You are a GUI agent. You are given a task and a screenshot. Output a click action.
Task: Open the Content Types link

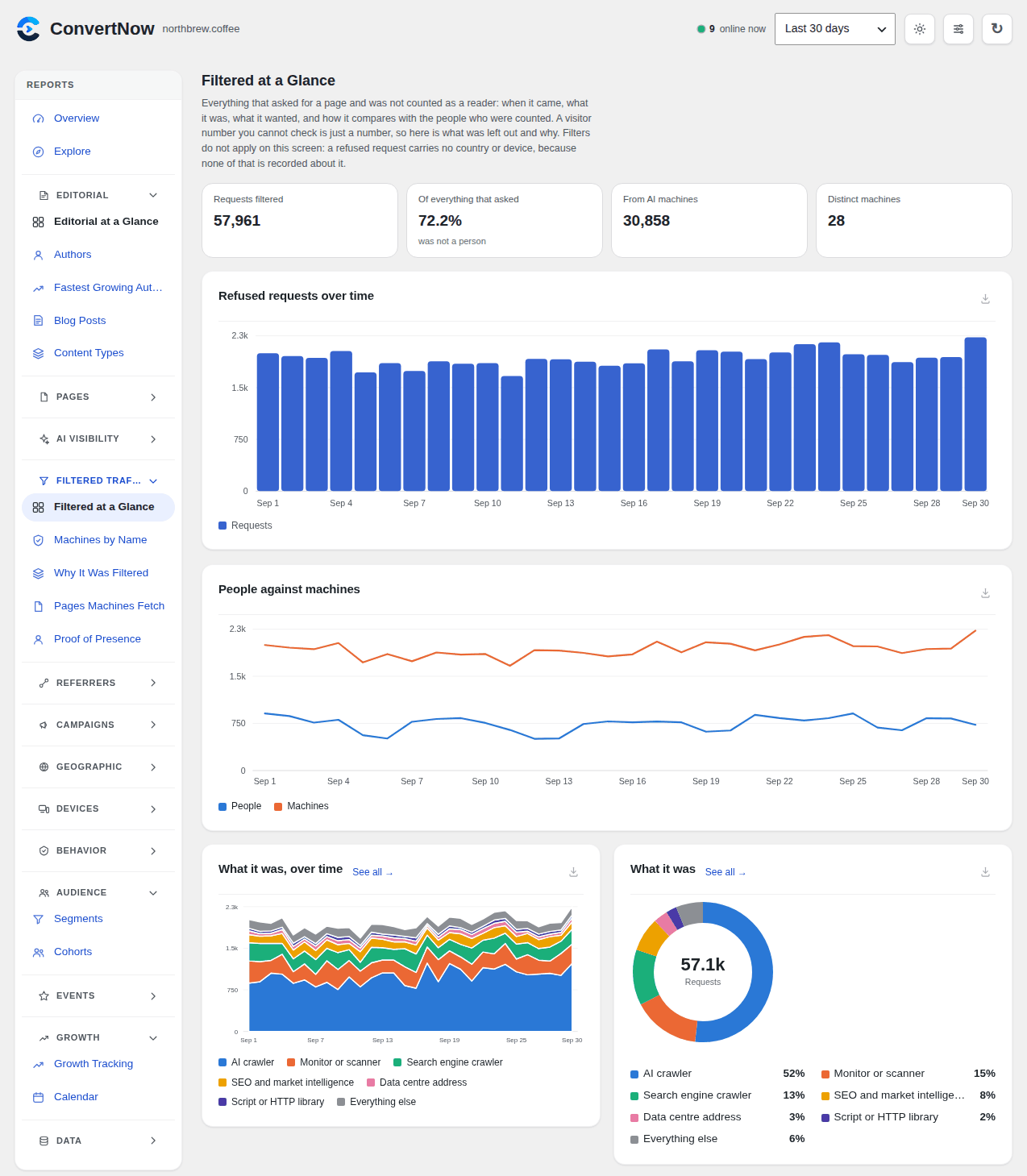click(98, 353)
